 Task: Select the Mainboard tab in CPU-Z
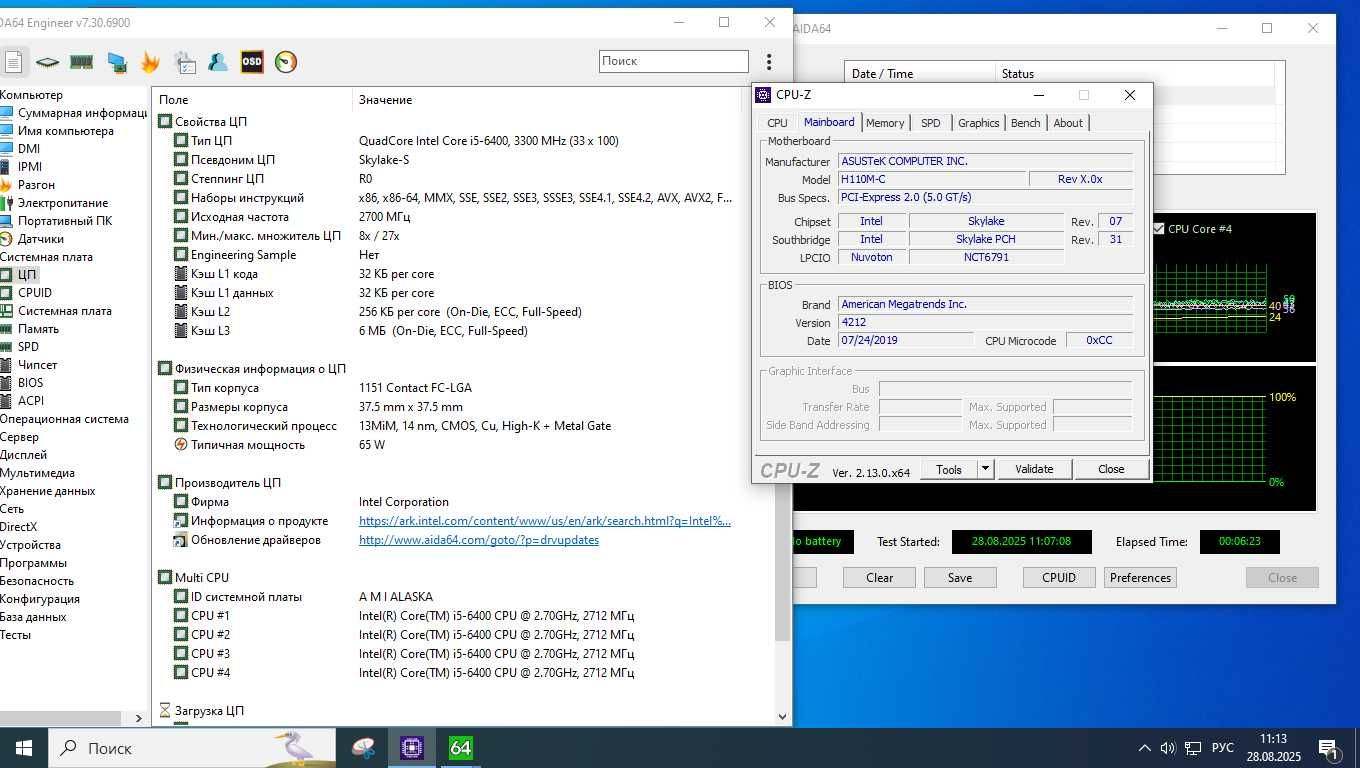(x=829, y=122)
